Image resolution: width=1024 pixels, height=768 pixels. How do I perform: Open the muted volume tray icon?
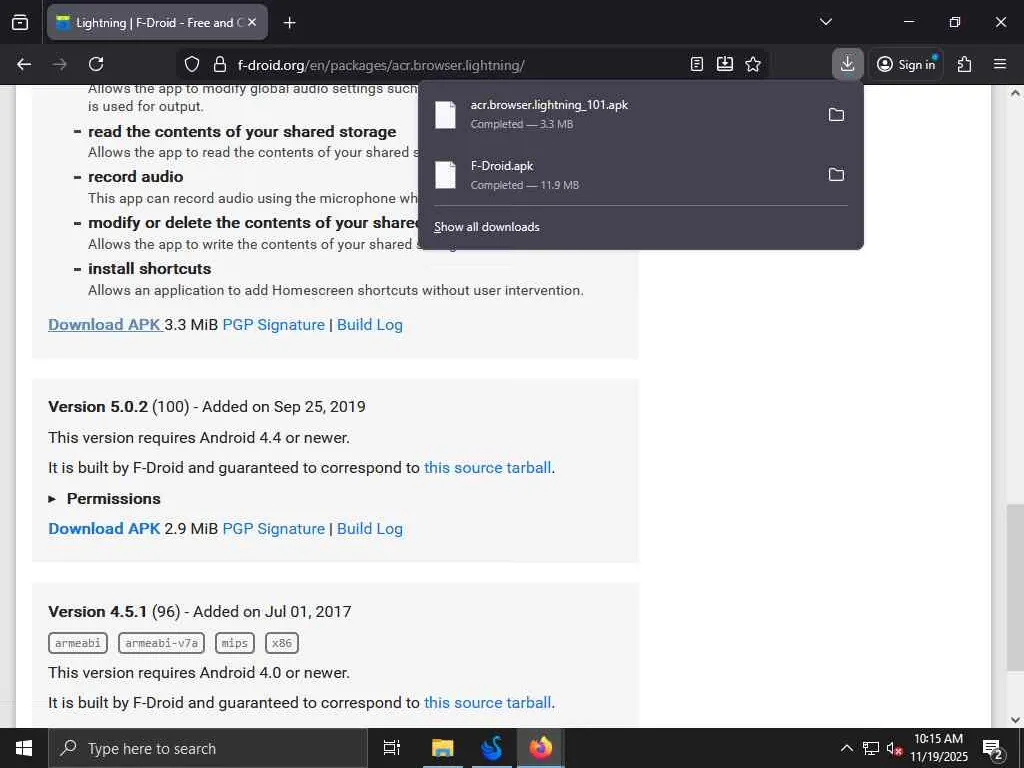894,748
